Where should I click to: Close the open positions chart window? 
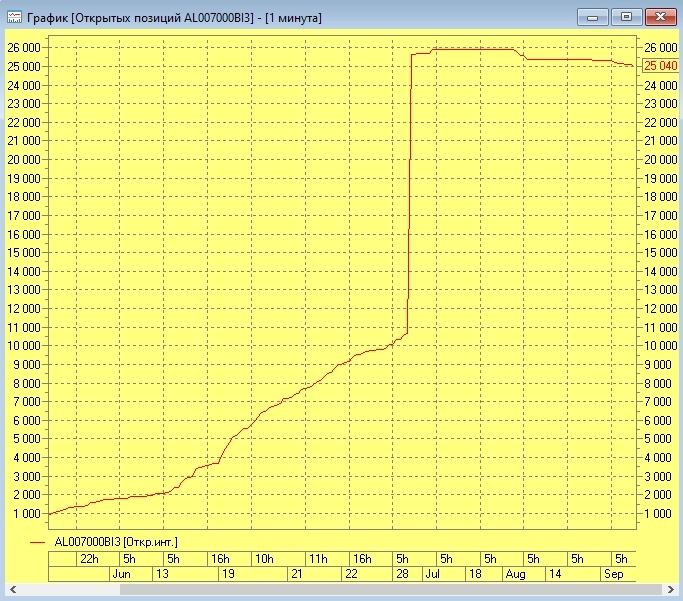(660, 17)
